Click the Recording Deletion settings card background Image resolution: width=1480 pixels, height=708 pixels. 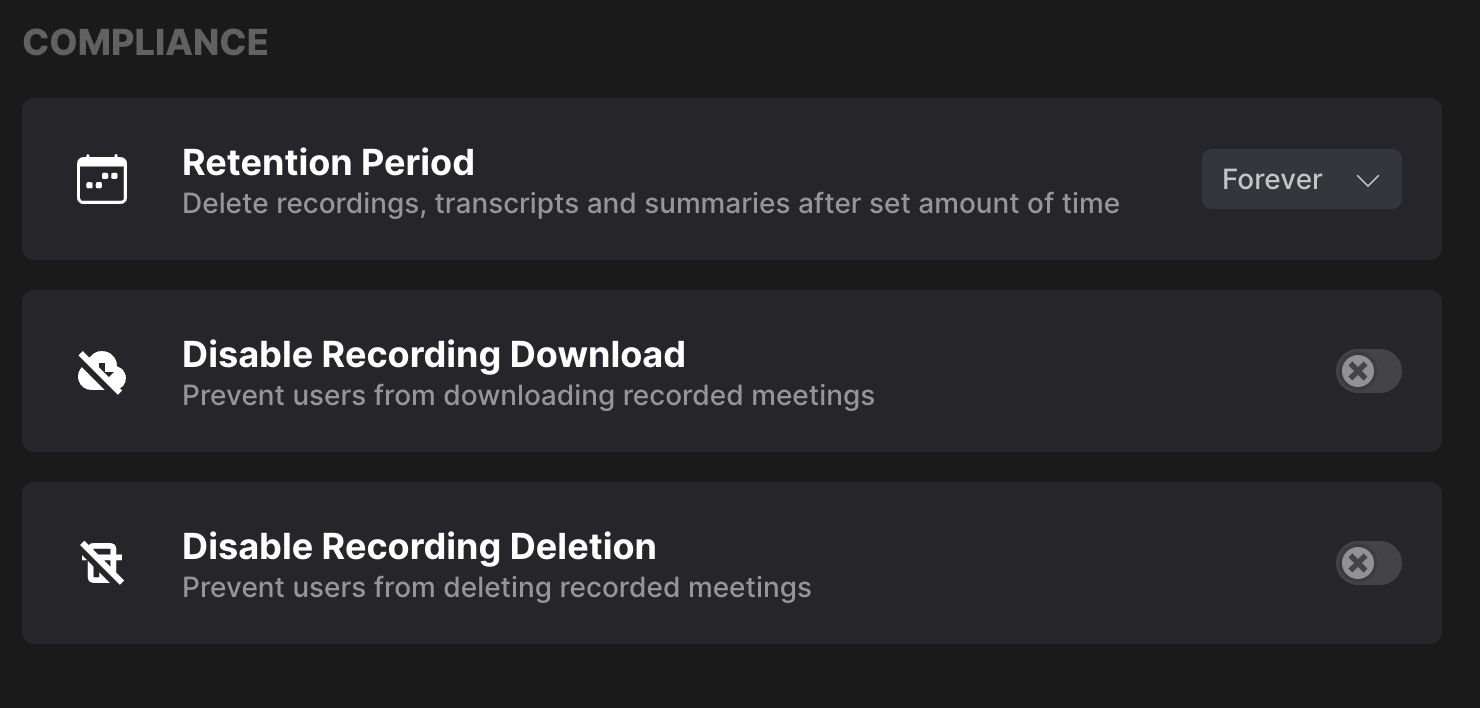pyautogui.click(x=732, y=563)
